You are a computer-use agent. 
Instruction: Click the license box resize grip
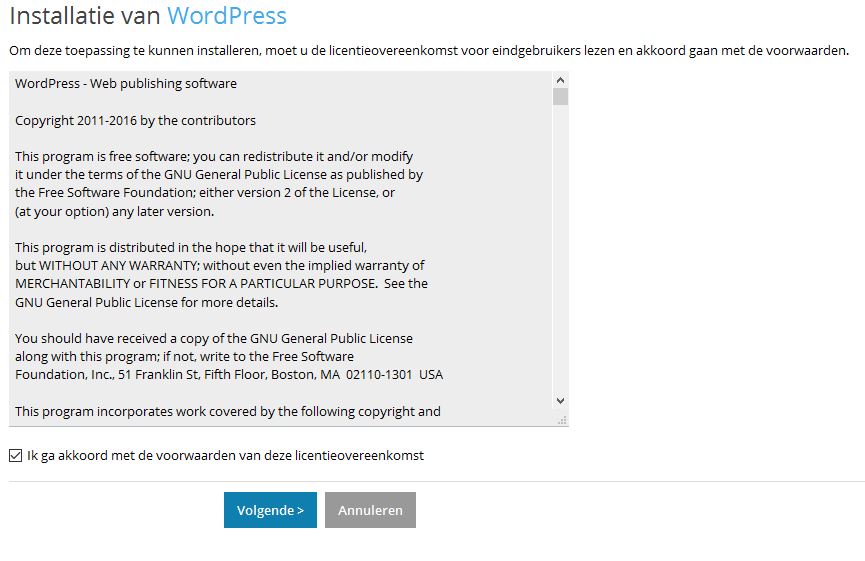(561, 420)
